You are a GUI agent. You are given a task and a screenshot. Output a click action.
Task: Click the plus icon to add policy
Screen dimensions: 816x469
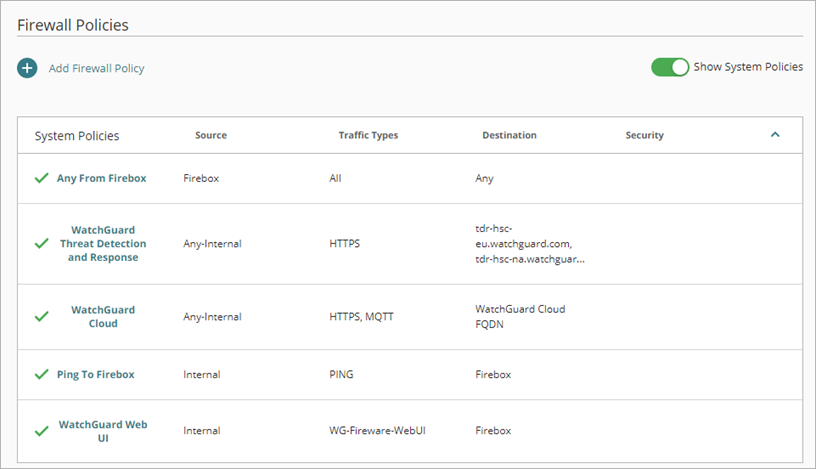tap(27, 68)
